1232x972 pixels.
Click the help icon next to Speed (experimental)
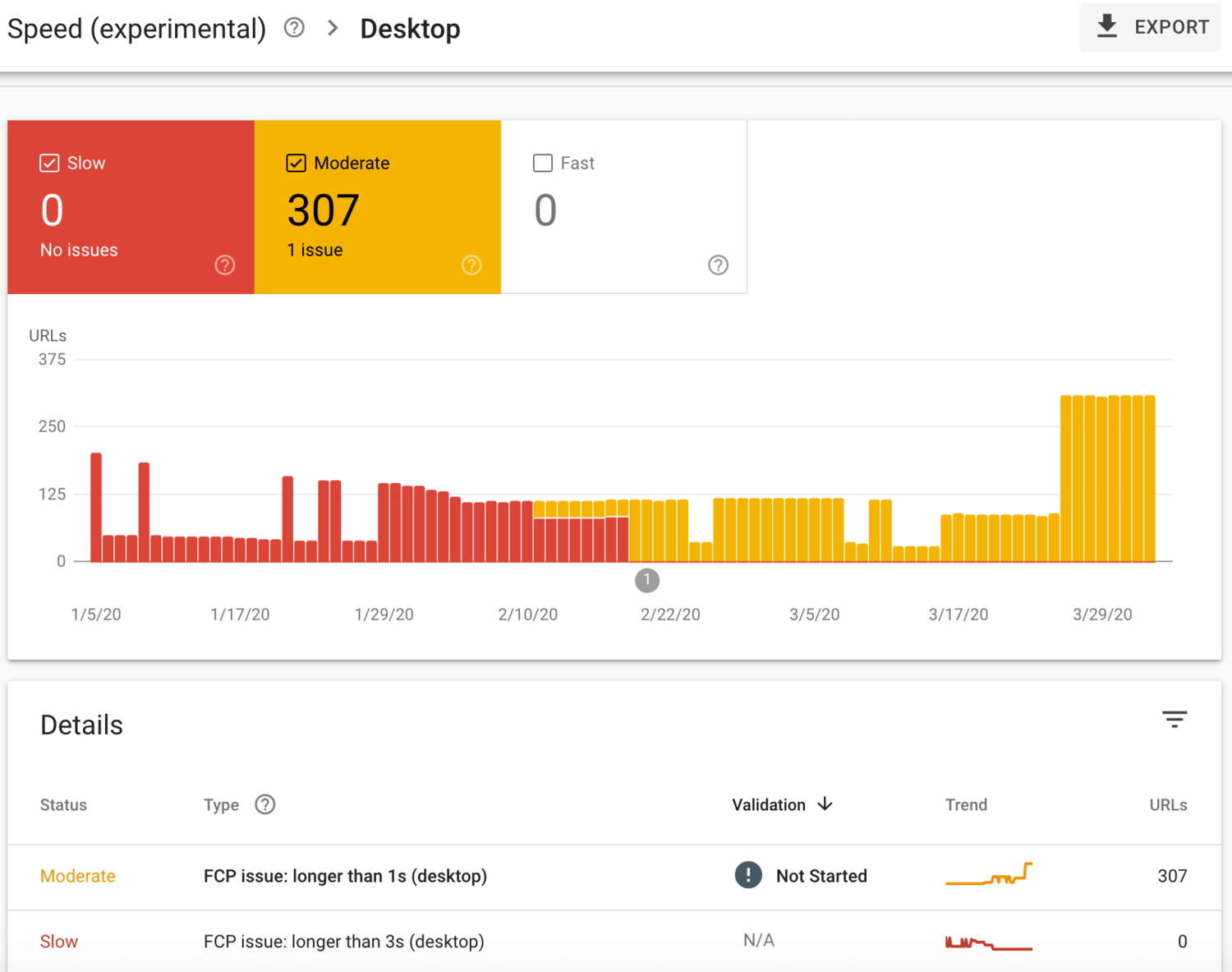point(294,28)
